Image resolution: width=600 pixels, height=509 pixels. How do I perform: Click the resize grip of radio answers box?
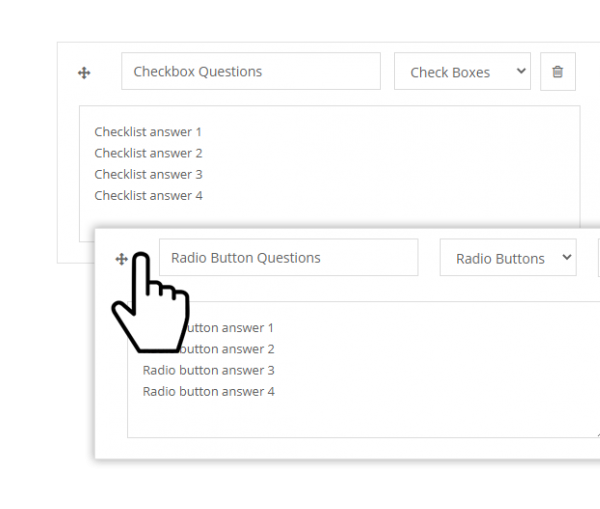[x=597, y=435]
